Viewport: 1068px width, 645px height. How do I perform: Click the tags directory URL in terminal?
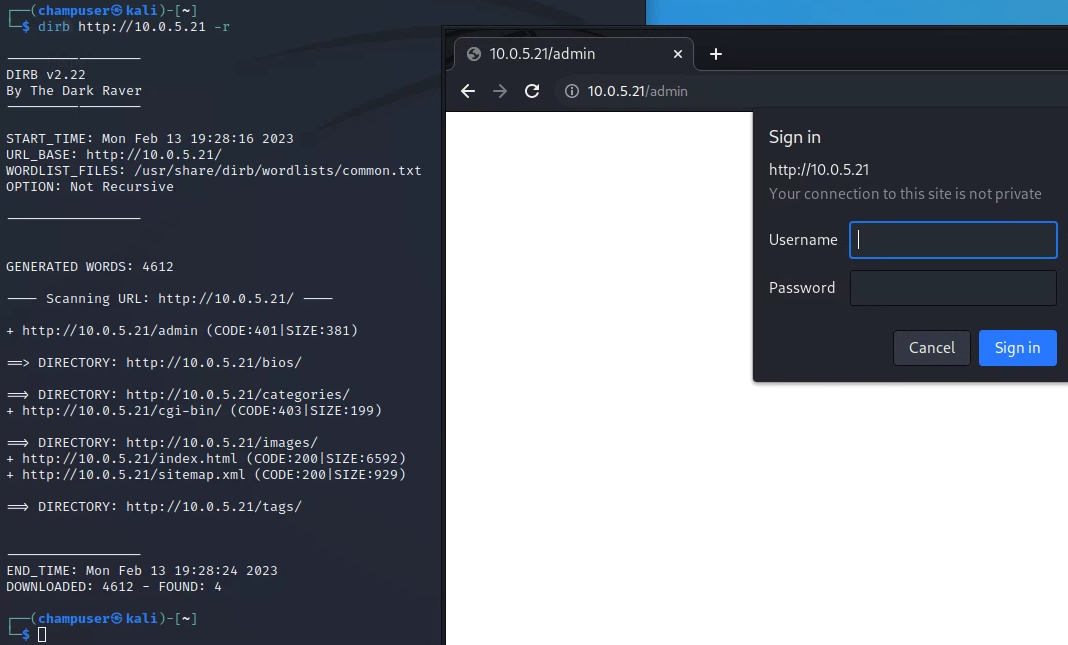tap(213, 506)
